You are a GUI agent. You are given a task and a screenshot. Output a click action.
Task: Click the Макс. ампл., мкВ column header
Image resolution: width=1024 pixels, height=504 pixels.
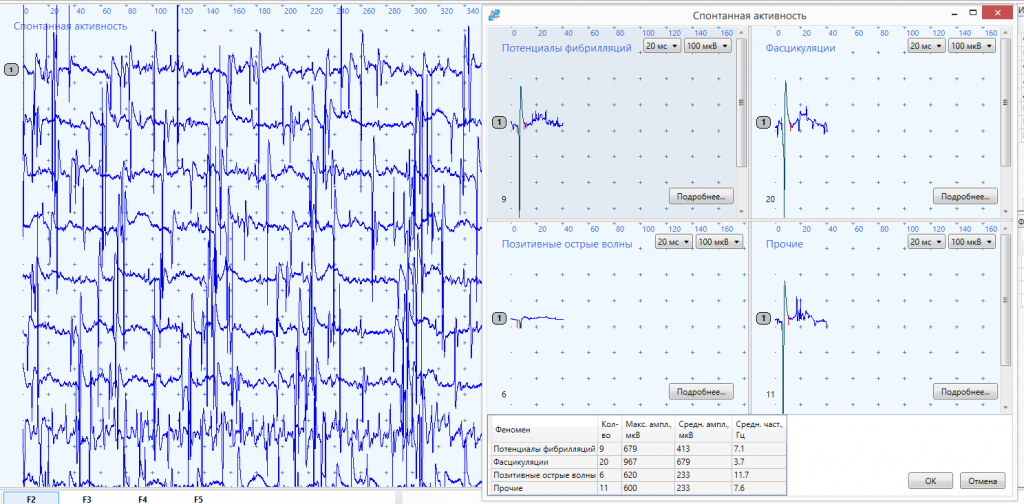[x=648, y=430]
